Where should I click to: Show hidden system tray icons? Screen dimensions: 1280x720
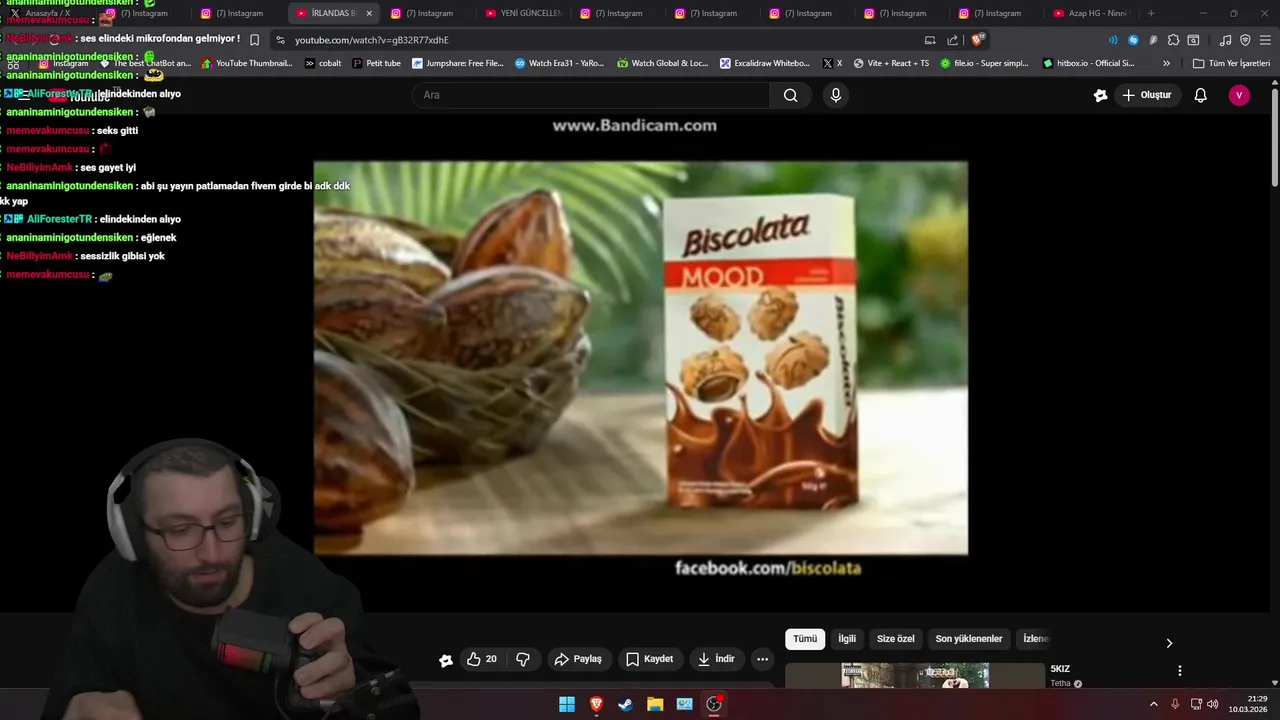[x=1153, y=704]
